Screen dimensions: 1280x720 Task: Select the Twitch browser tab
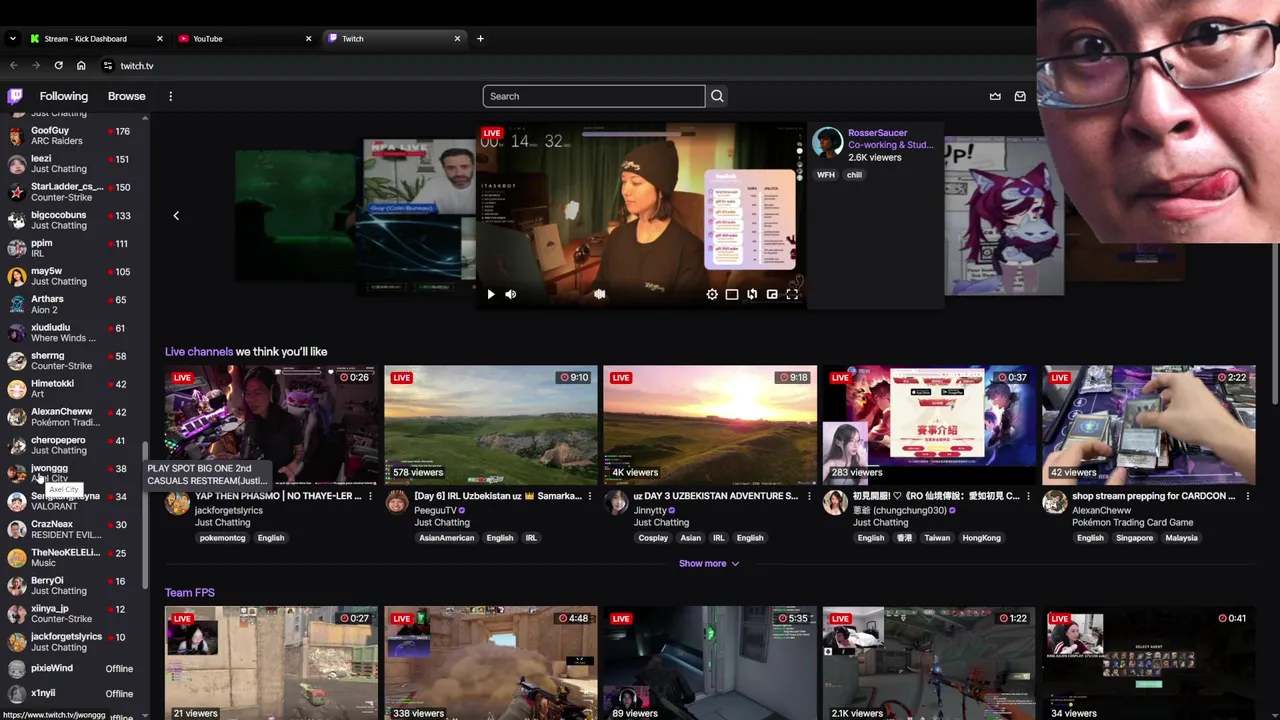tap(394, 39)
